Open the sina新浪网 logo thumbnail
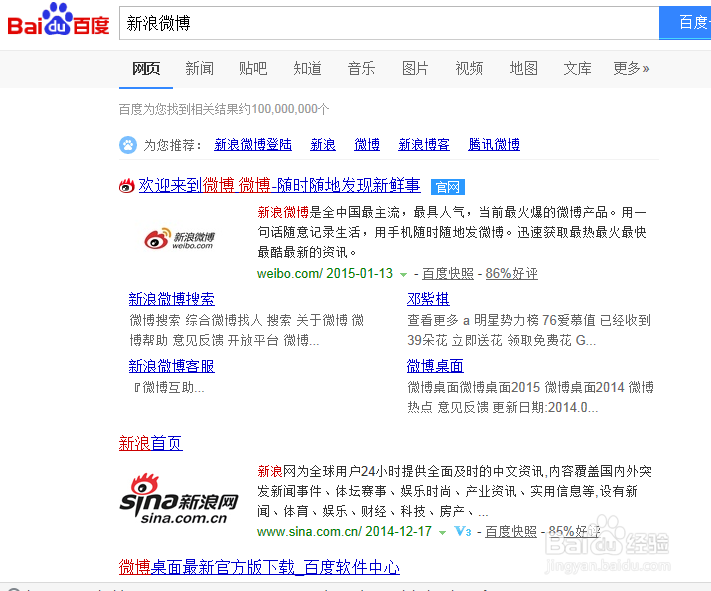The height and width of the screenshot is (591, 711). (179, 498)
